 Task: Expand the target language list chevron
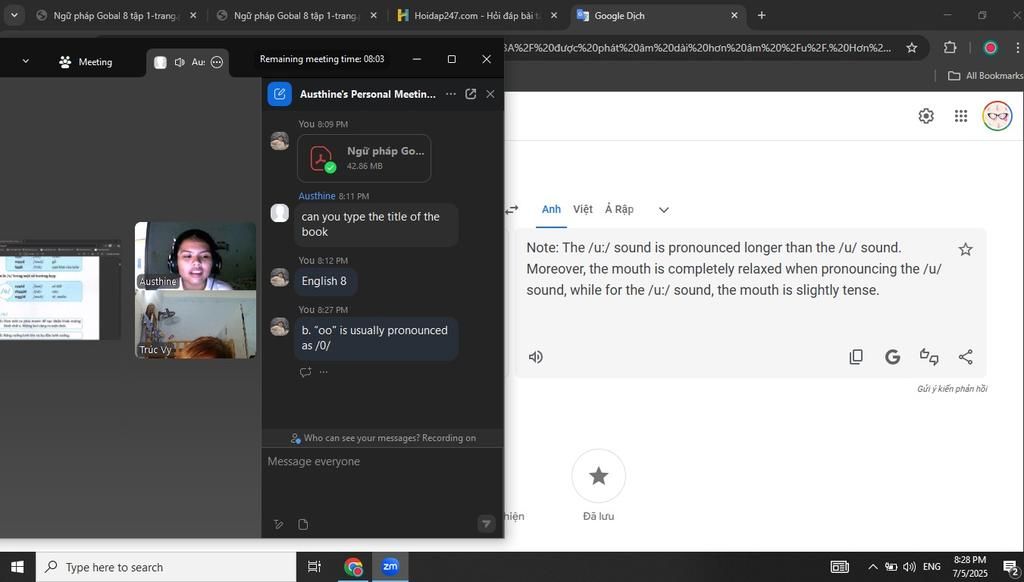(663, 210)
